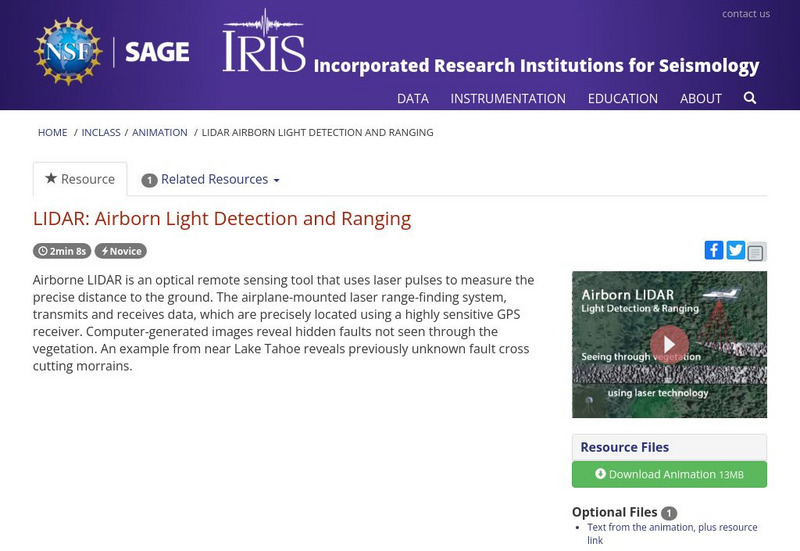Click the Incorporated Research Institutions for Seismology title
Viewport: 800px width, 551px height.
coord(536,66)
